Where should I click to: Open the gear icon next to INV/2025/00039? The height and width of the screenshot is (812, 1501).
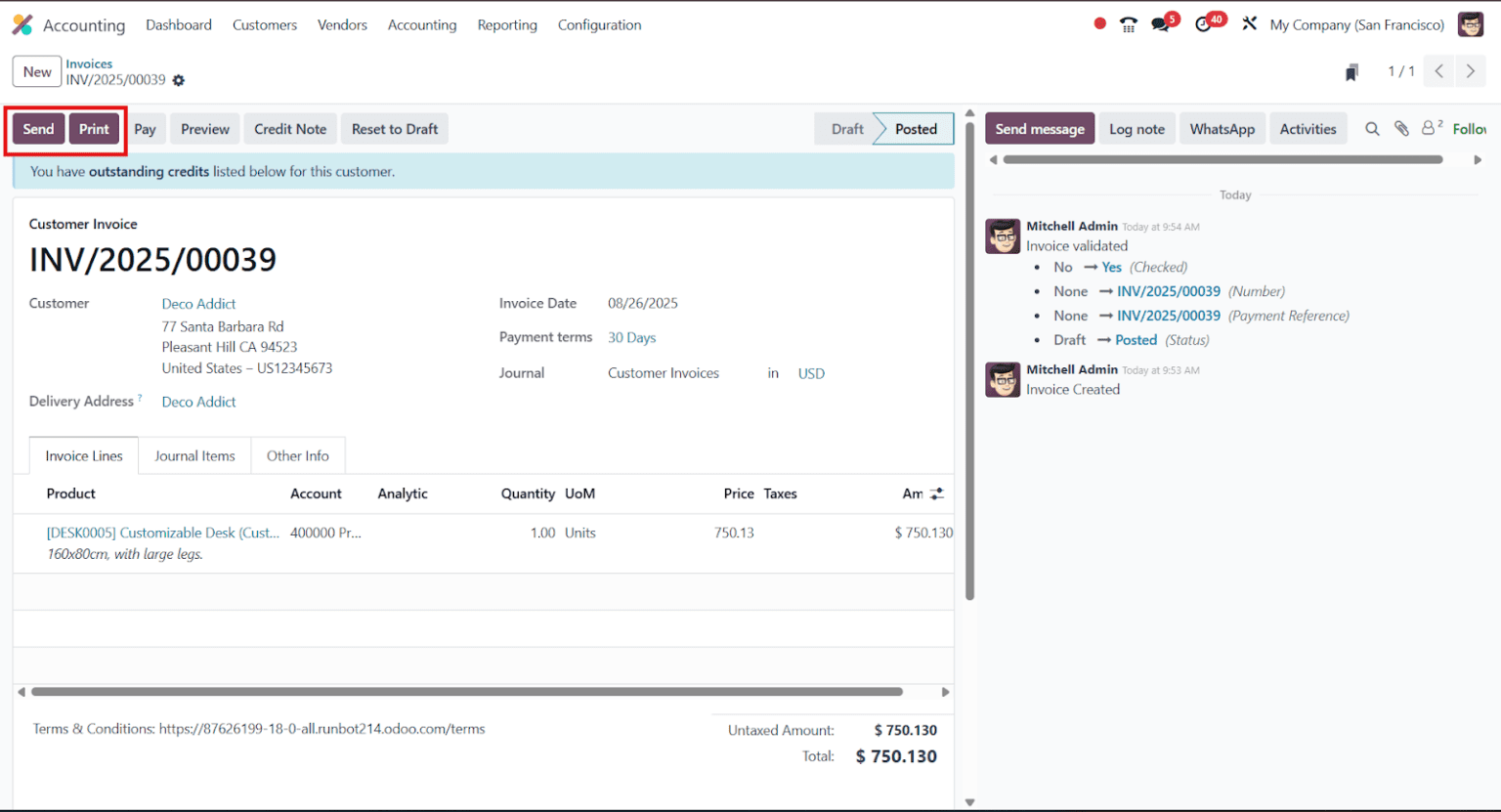click(x=178, y=80)
